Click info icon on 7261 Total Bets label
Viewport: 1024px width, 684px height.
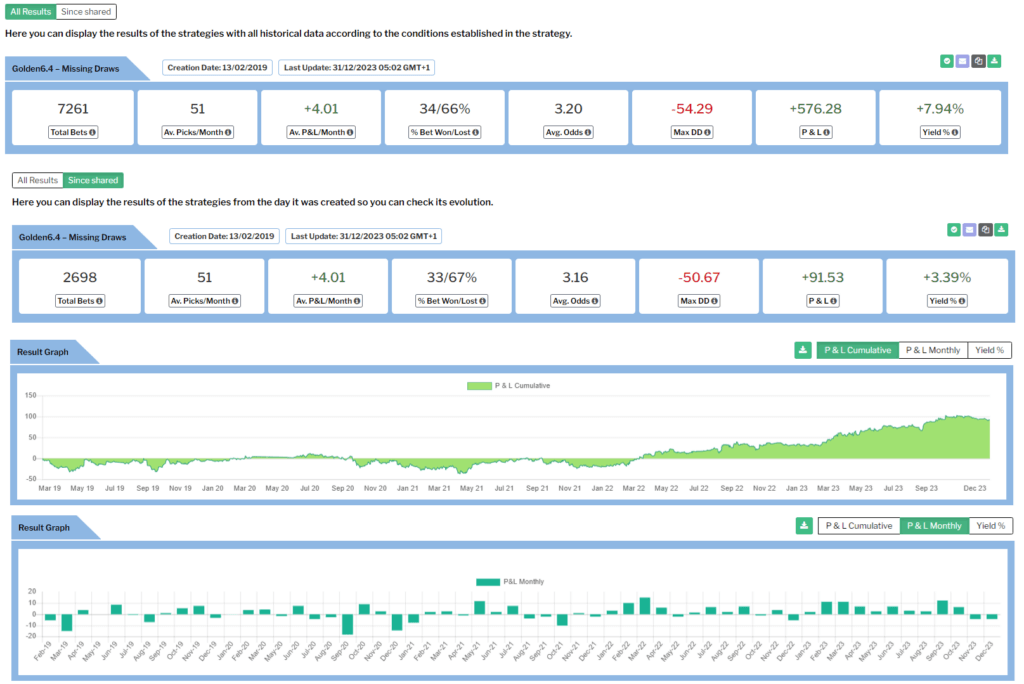92,132
